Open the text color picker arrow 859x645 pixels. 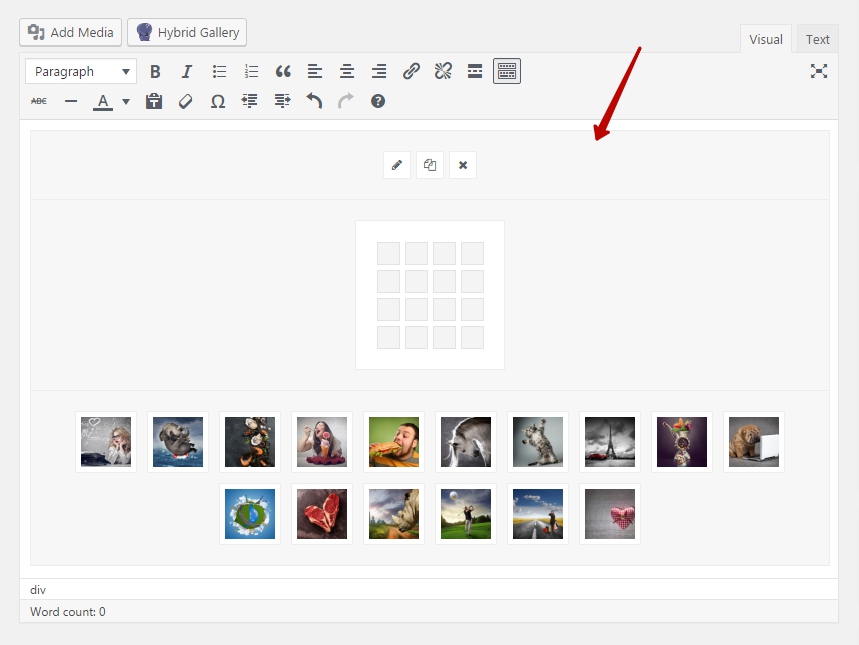coord(126,101)
